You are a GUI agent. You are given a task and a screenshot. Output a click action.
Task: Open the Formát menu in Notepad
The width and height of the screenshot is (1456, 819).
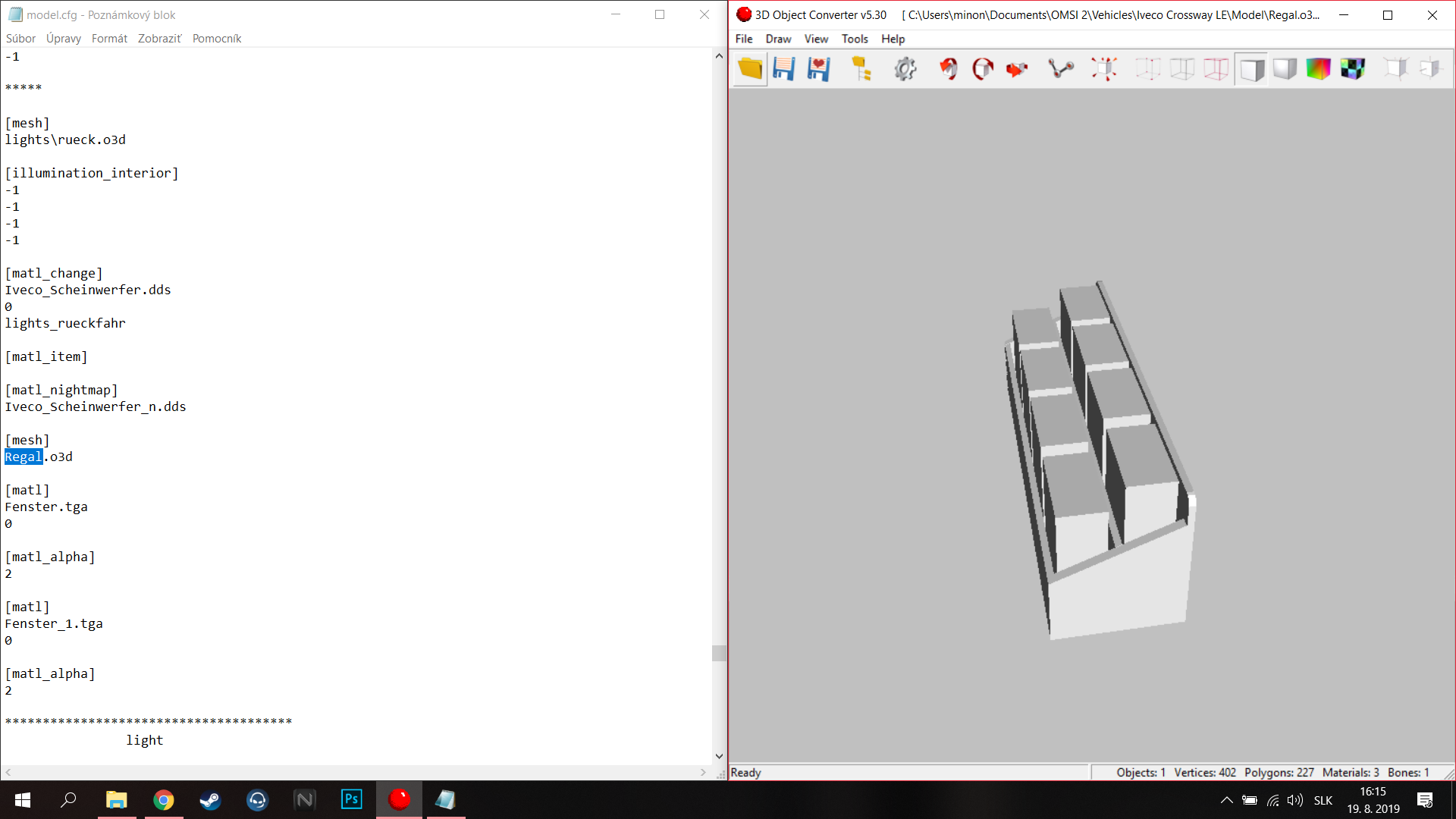click(109, 39)
